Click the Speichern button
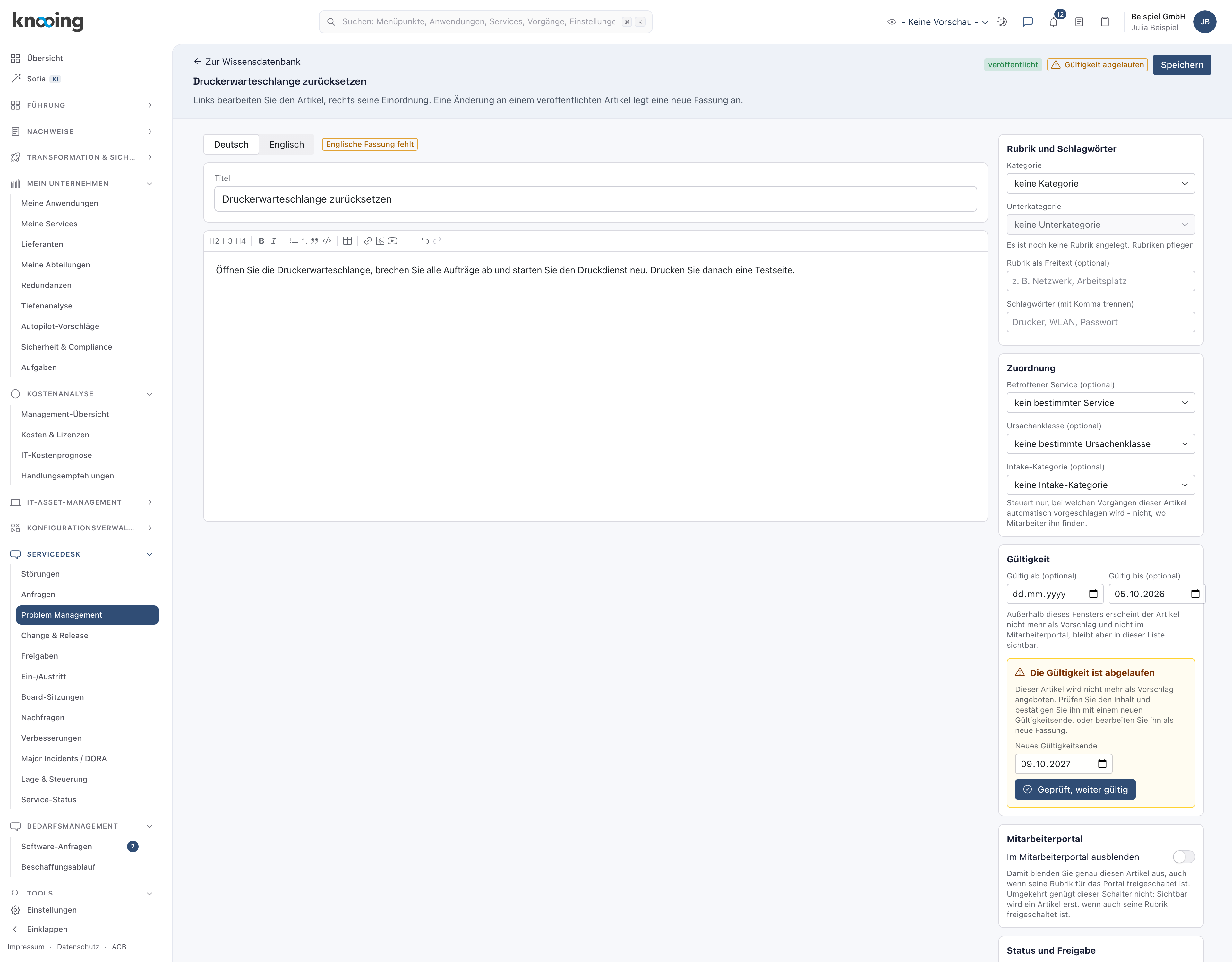Screen dimensions: 1232x962 pyautogui.click(x=1182, y=65)
